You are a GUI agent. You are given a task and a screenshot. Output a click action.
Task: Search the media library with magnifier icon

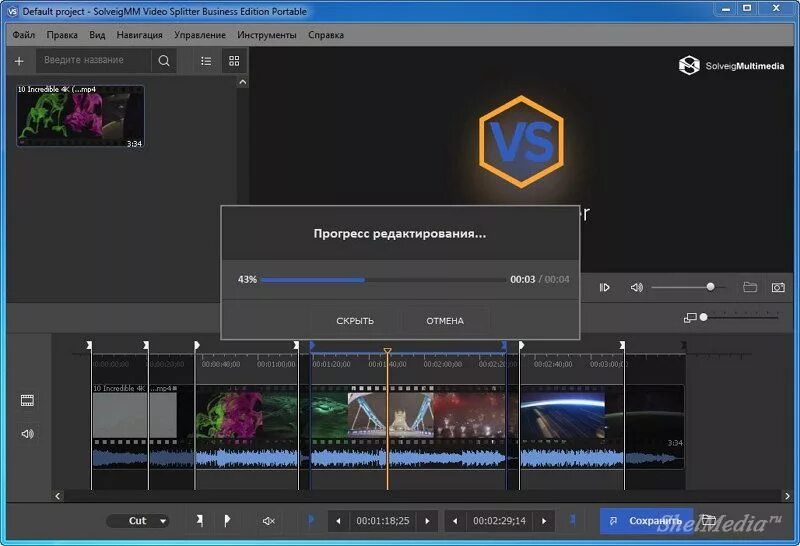(x=164, y=61)
